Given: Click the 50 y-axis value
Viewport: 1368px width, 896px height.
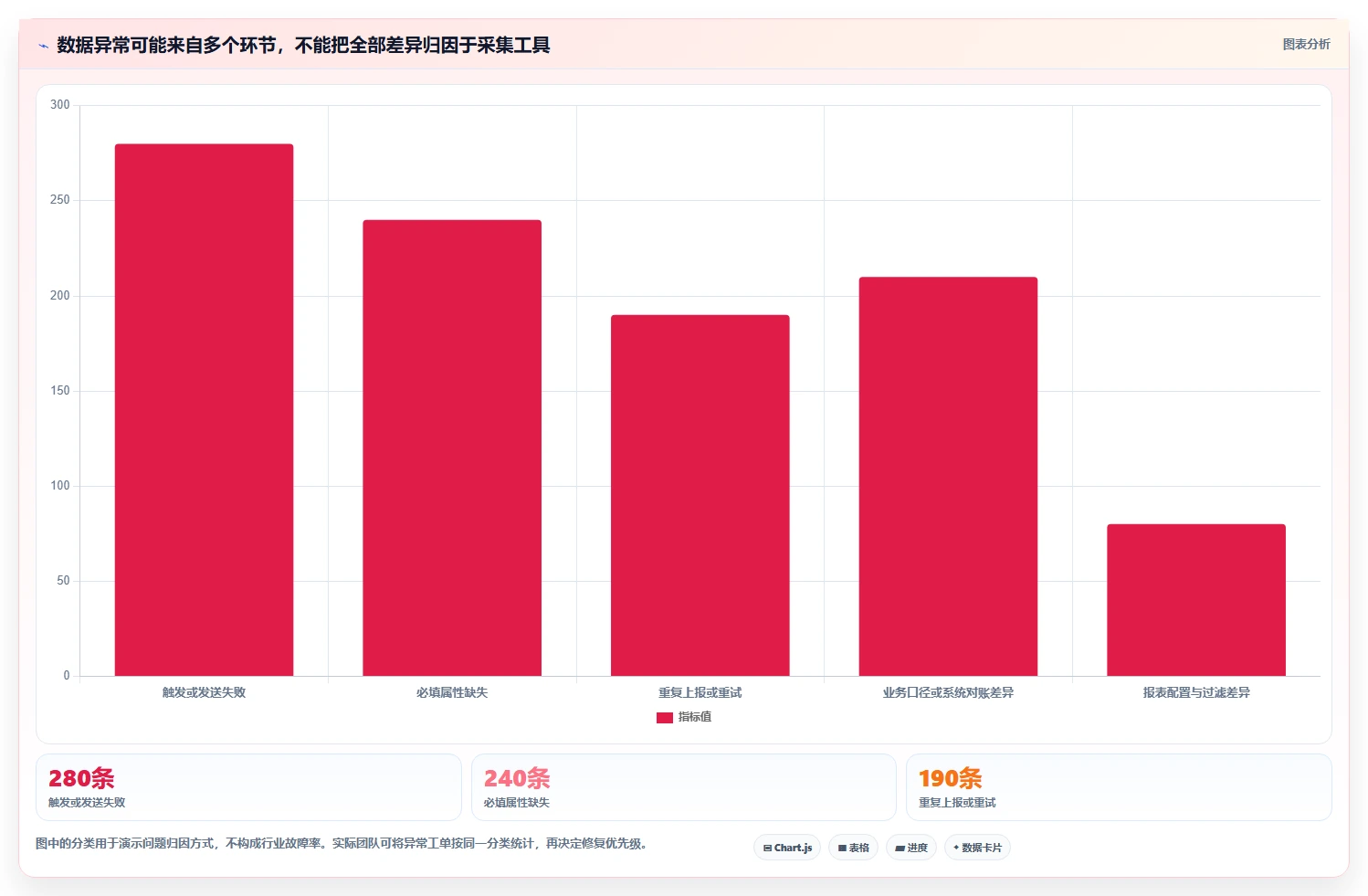Looking at the screenshot, I should (63, 581).
